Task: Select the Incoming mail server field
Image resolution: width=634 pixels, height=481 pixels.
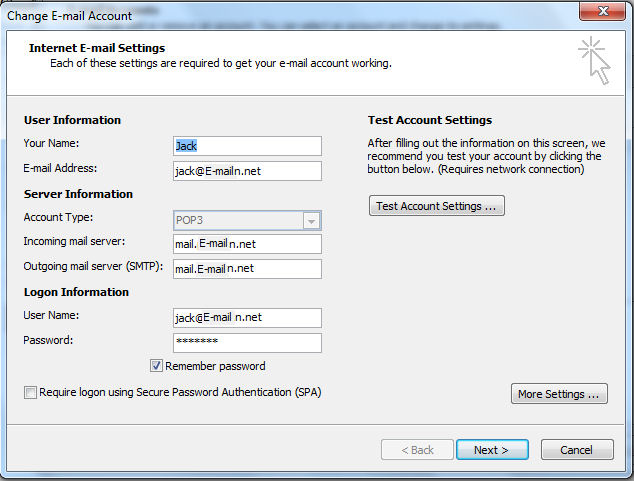Action: [247, 244]
